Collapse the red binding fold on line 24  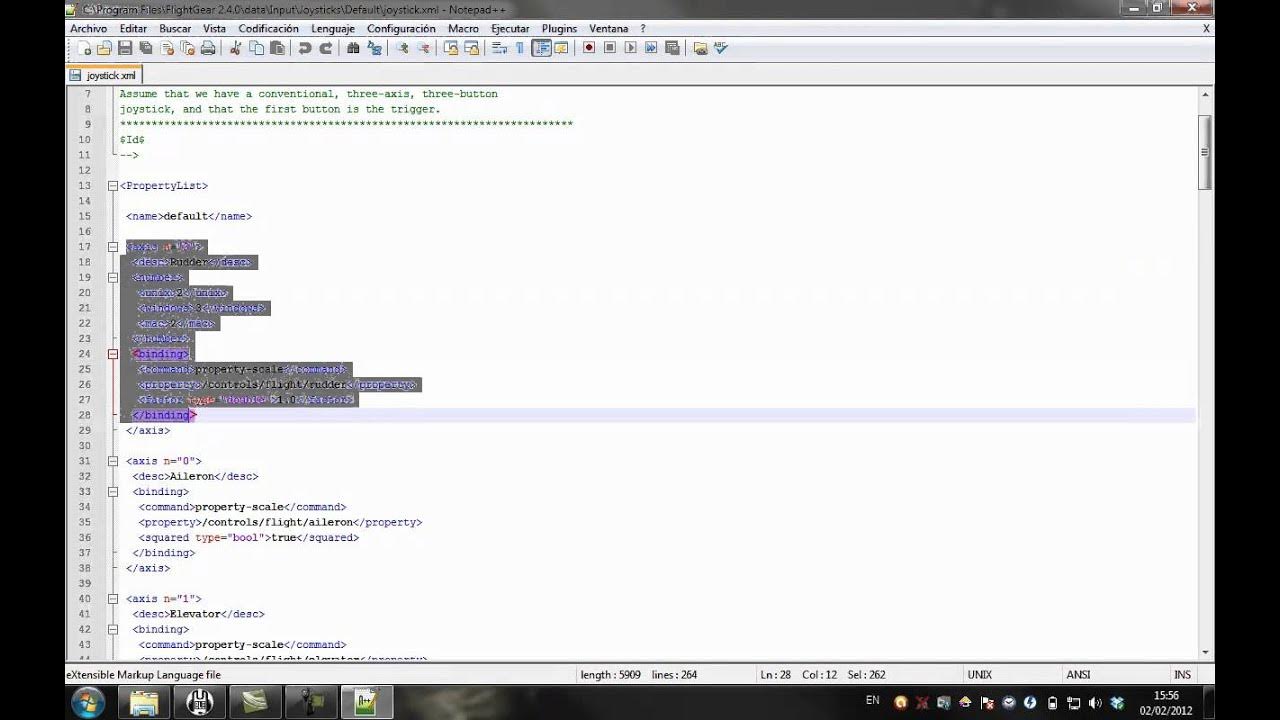coord(113,354)
